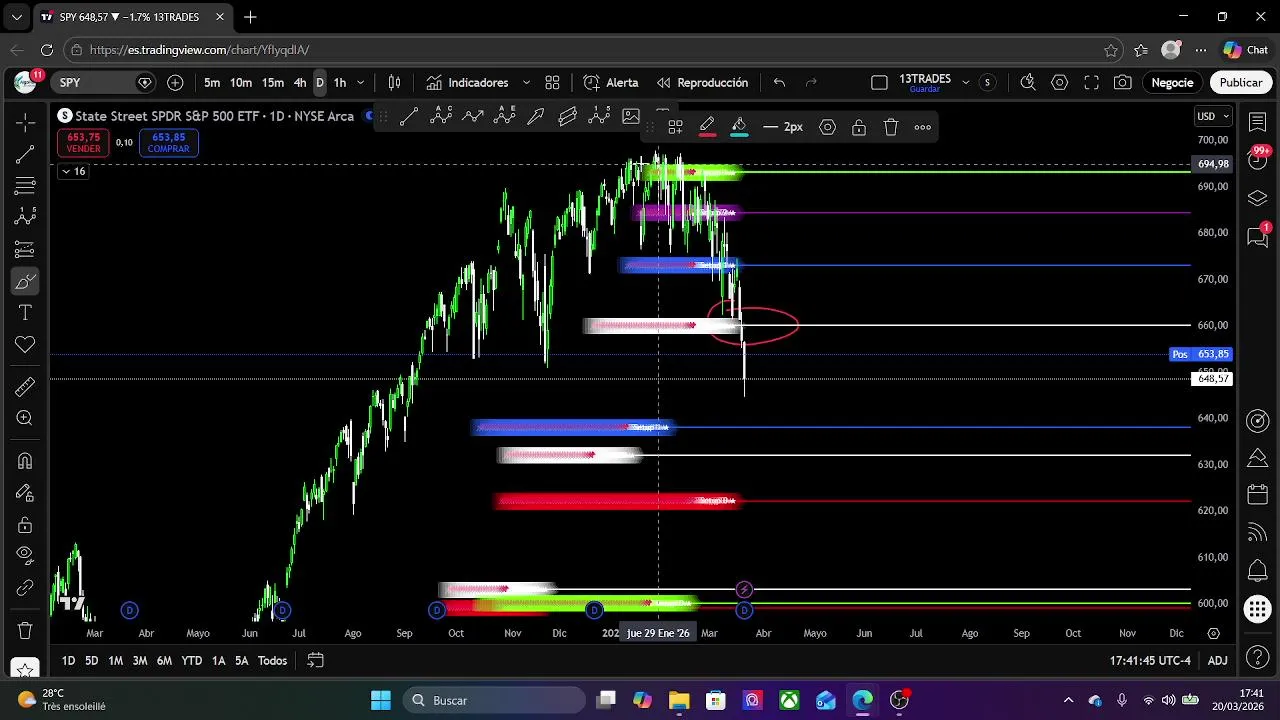Image resolution: width=1280 pixels, height=720 pixels.
Task: Change the brush line color pencil swatch
Action: [x=707, y=127]
